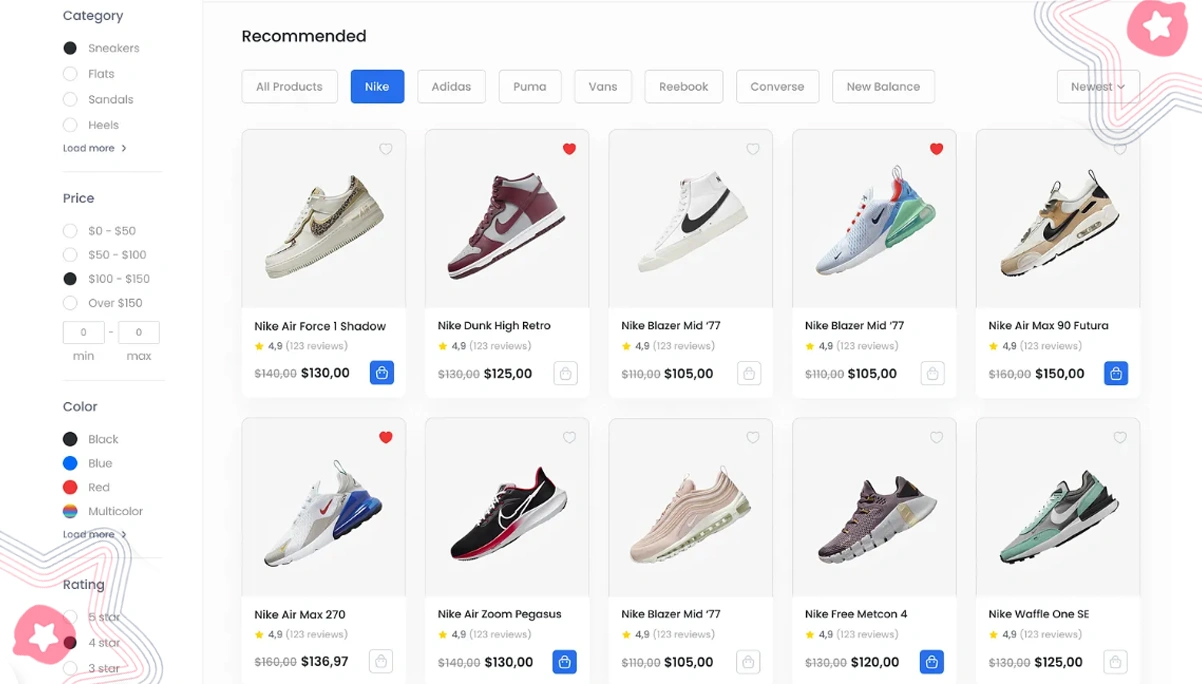Switch to the New Balance tab
The height and width of the screenshot is (684, 1202).
[883, 87]
